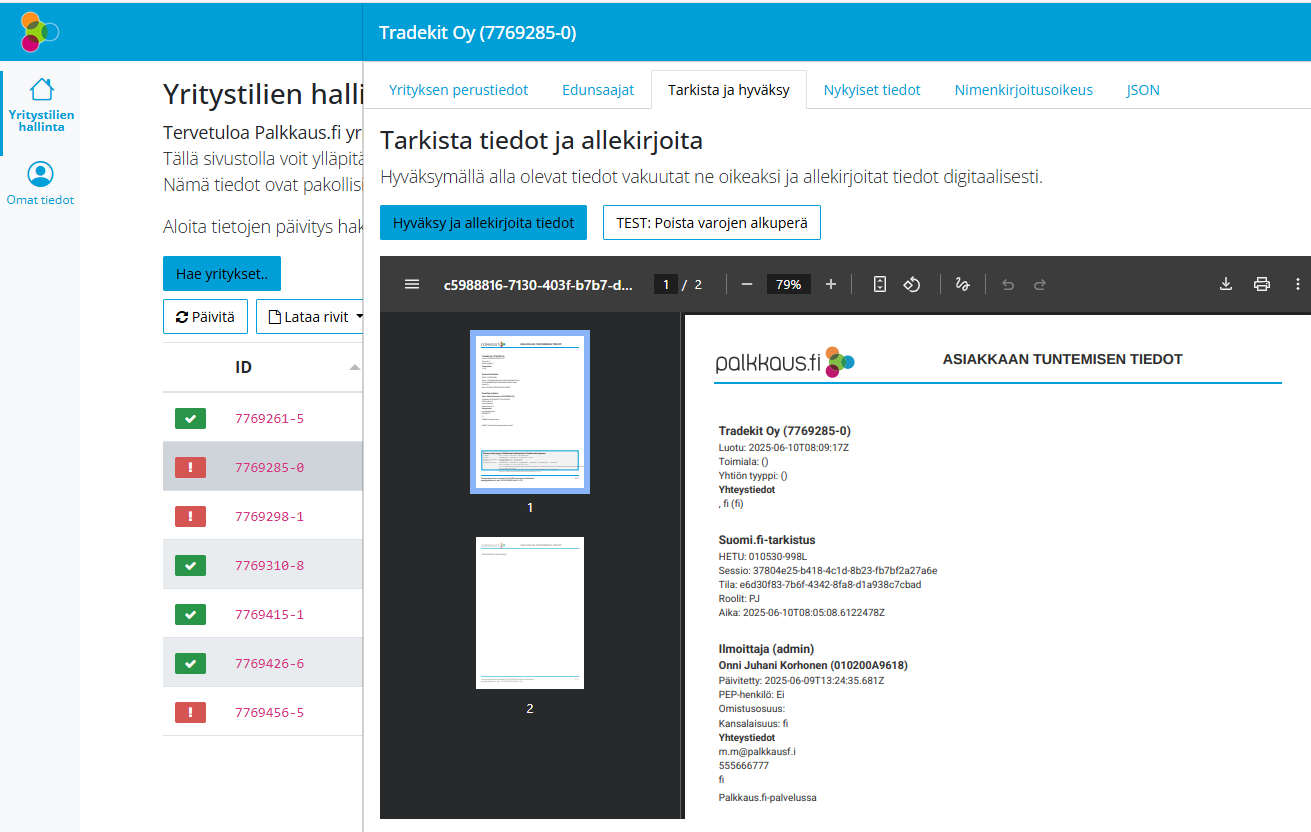This screenshot has height=832, width=1311.
Task: Select PDF page 1 thumbnail
Action: click(530, 411)
